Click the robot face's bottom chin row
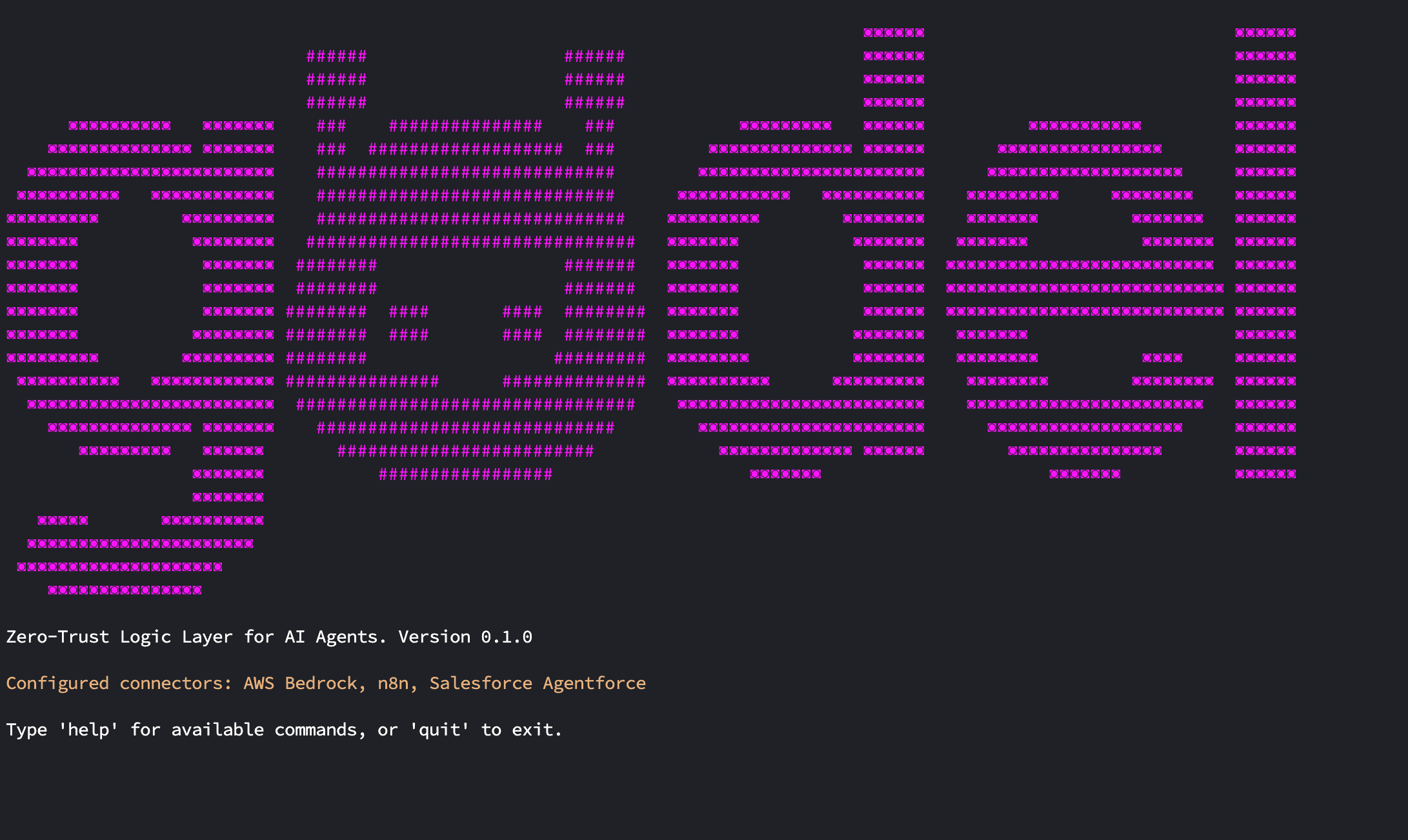 click(x=465, y=474)
